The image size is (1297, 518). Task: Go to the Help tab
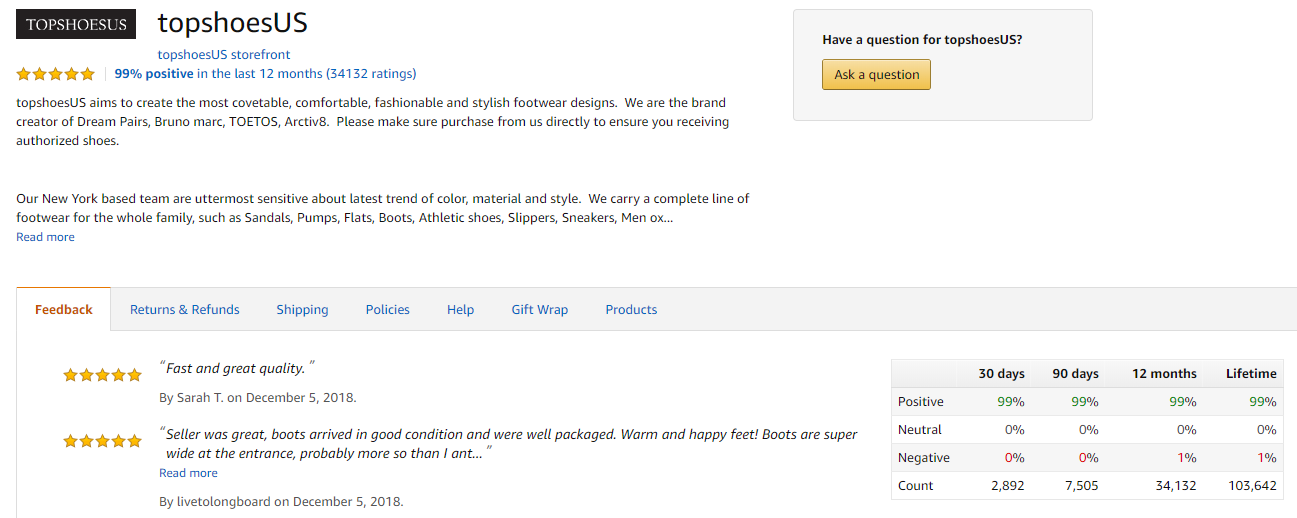[460, 309]
